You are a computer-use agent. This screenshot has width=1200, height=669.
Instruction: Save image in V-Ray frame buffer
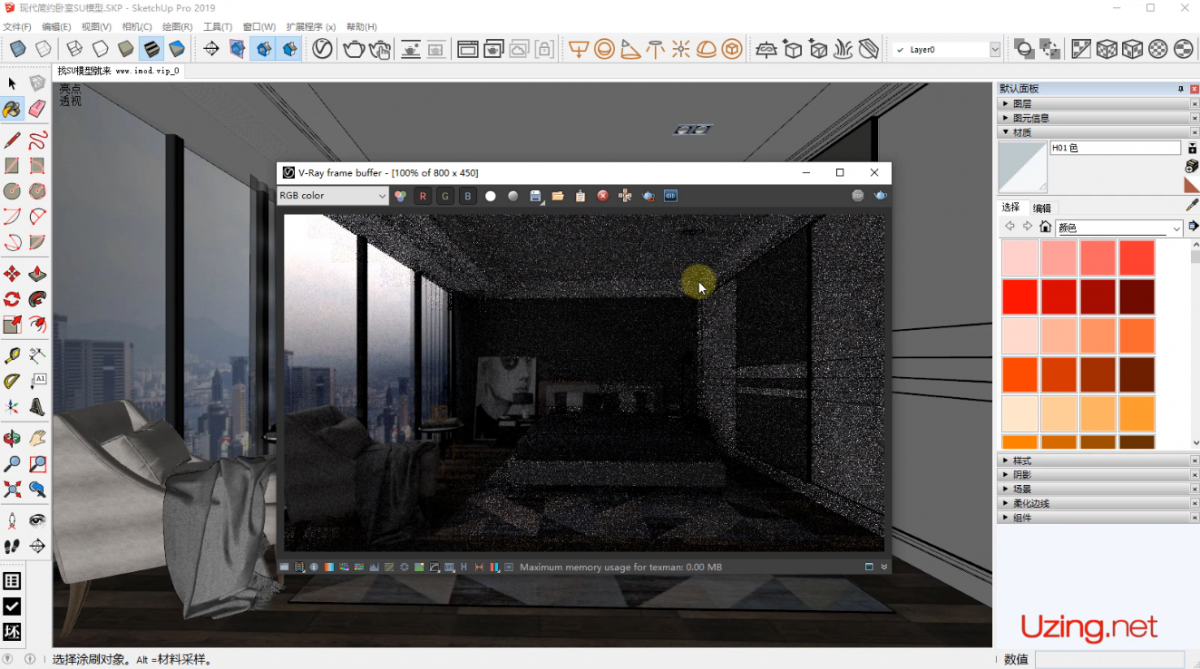click(536, 196)
